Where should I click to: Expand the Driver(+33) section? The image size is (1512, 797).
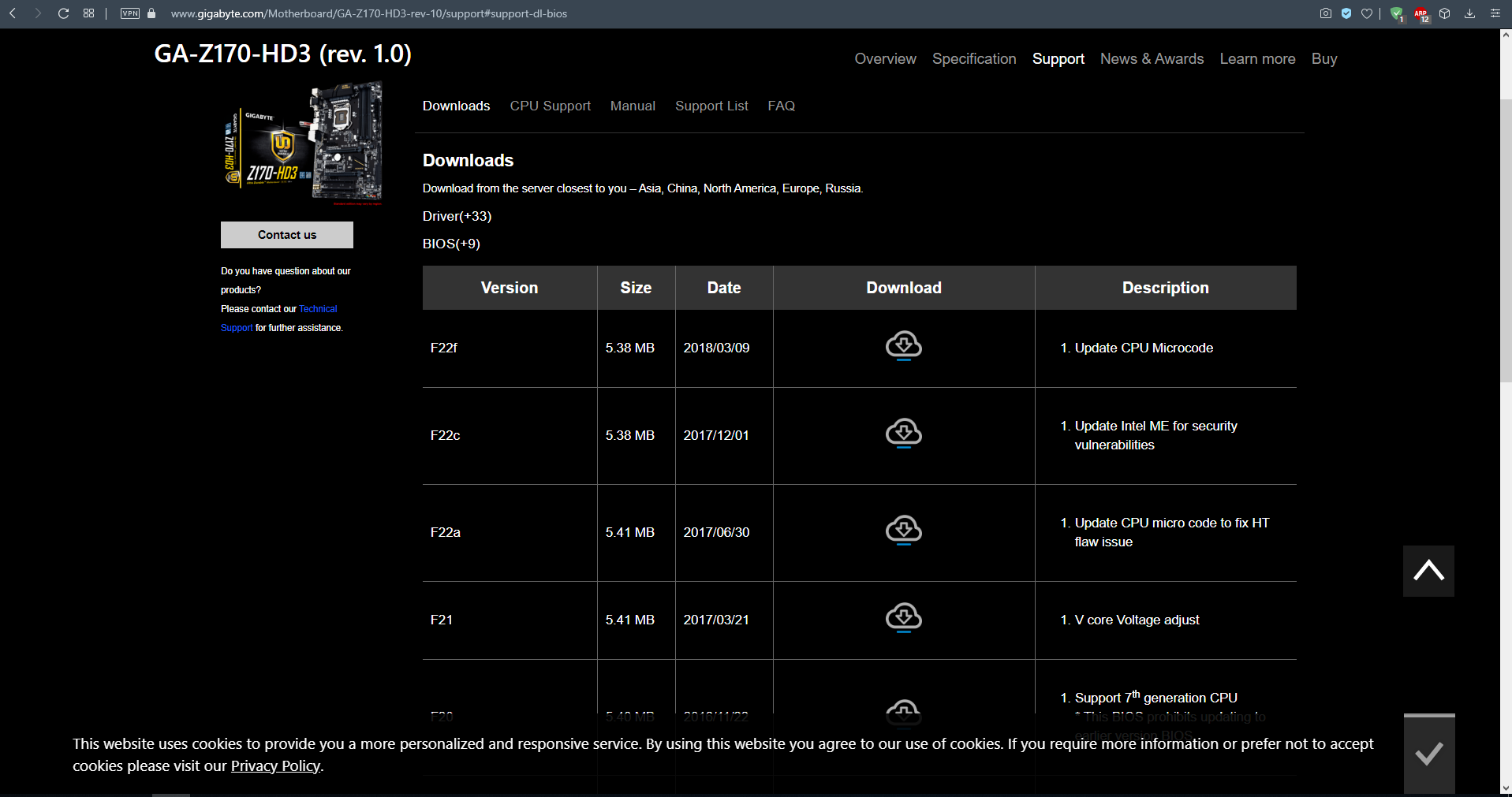tap(457, 216)
